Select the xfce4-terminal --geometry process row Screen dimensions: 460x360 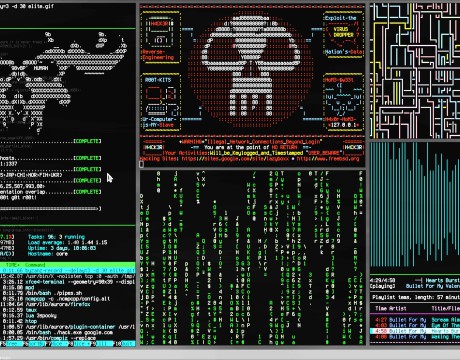(68, 282)
